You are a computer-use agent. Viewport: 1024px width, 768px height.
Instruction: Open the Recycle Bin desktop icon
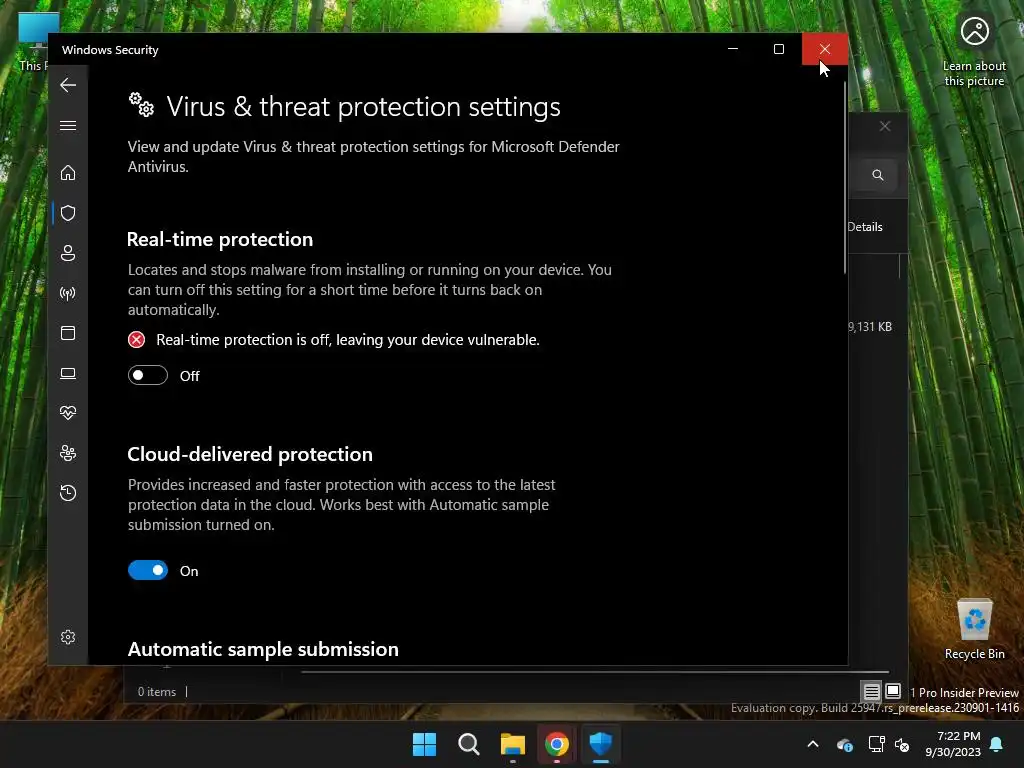coord(974,629)
